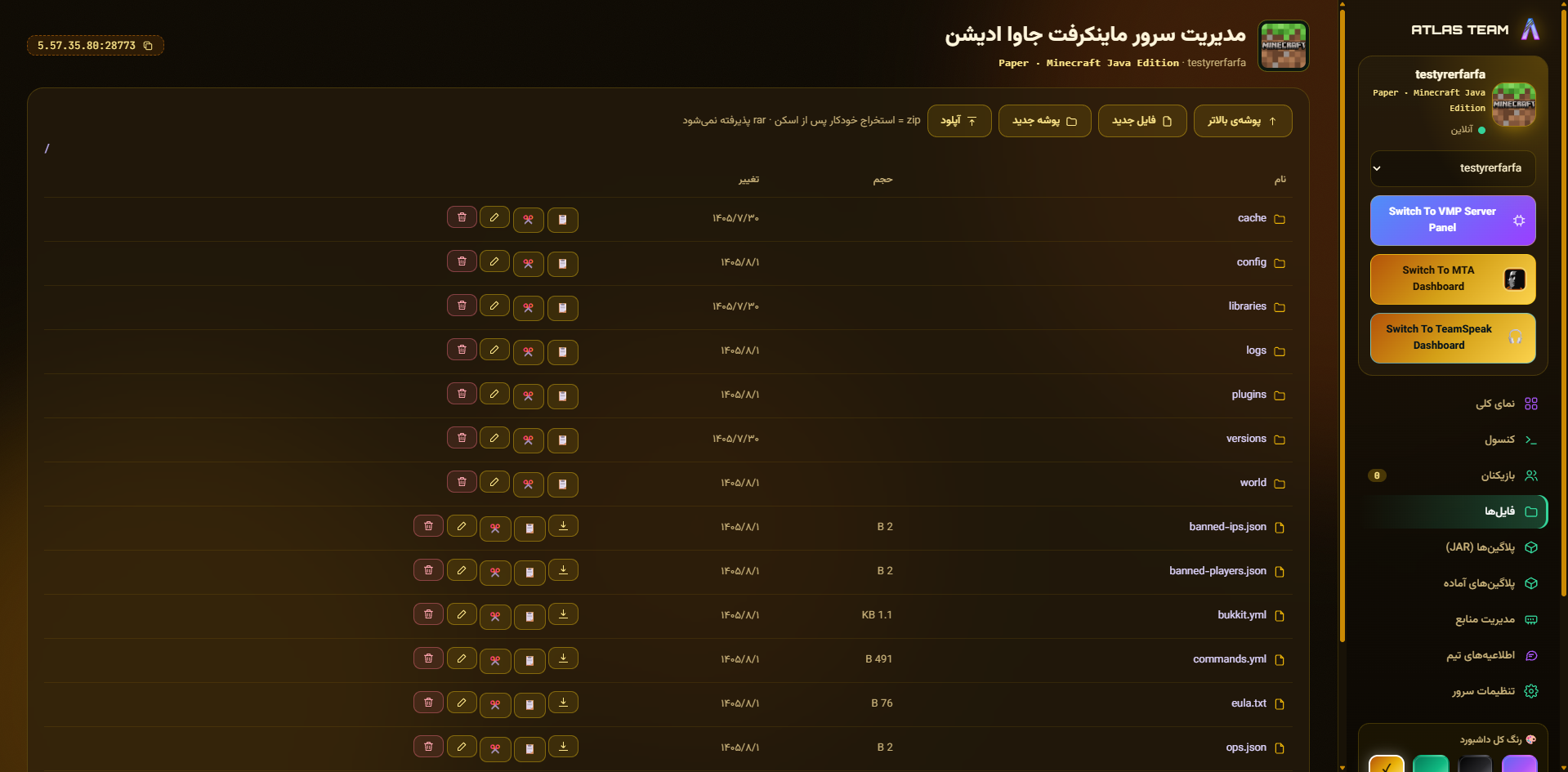
Task: Click the scroll-down arrow at sidebar bottom
Action: (x=1342, y=768)
